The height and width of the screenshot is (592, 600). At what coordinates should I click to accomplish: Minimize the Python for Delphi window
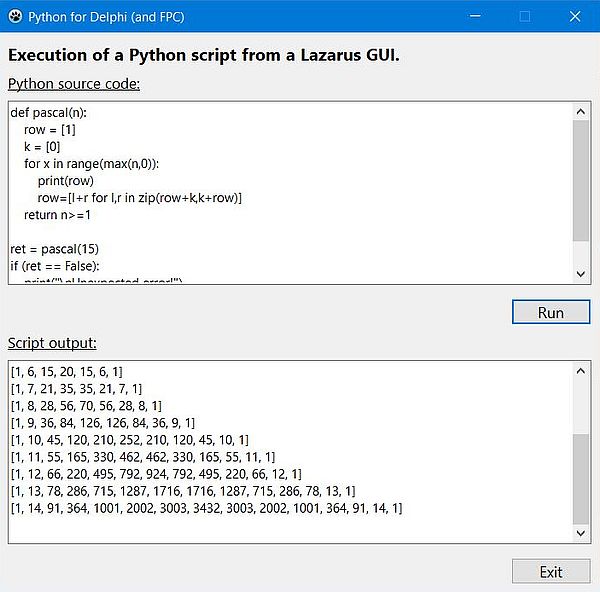[x=475, y=16]
